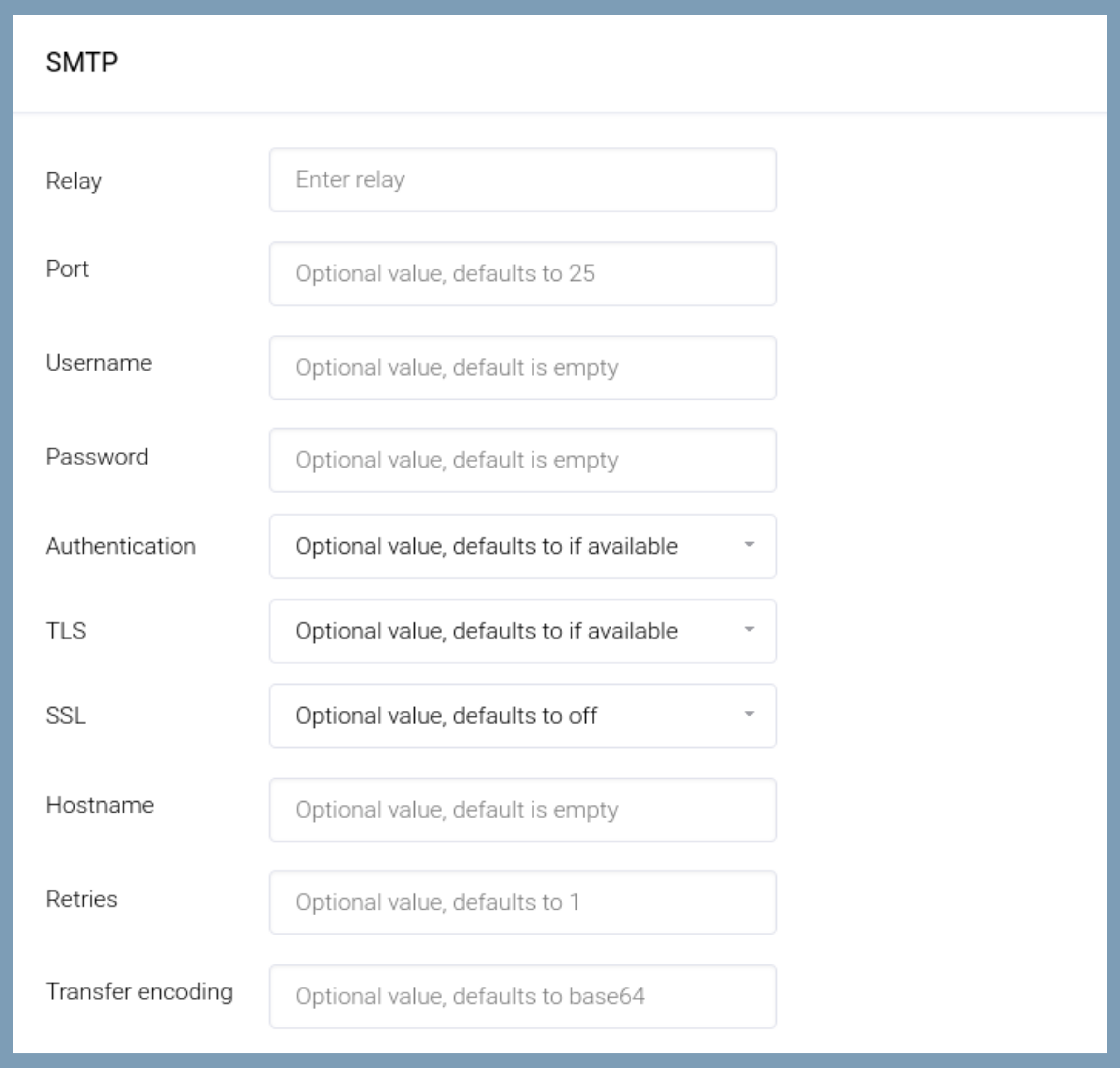The image size is (1120, 1068).
Task: Click the Retries label text
Action: point(81,900)
